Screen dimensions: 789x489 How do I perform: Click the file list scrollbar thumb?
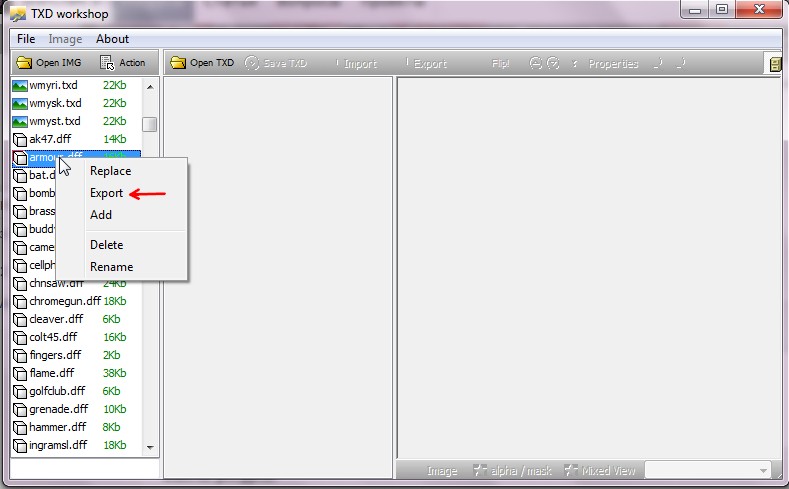tap(149, 124)
